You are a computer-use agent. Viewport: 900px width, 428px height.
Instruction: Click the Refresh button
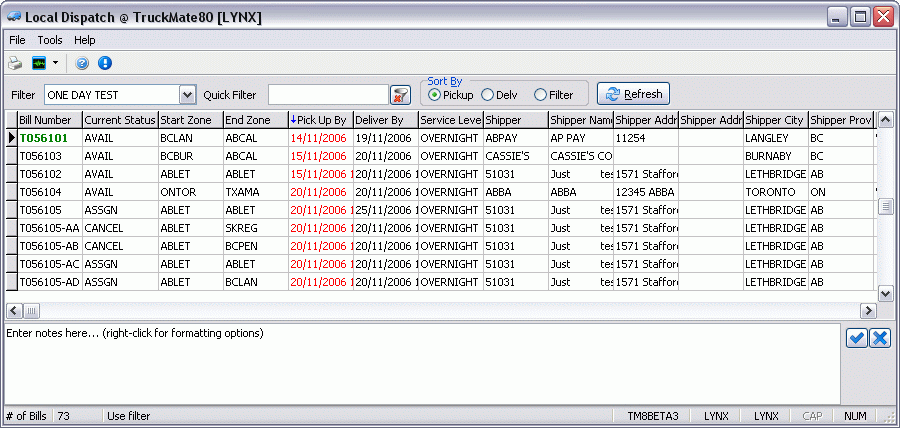tap(633, 94)
